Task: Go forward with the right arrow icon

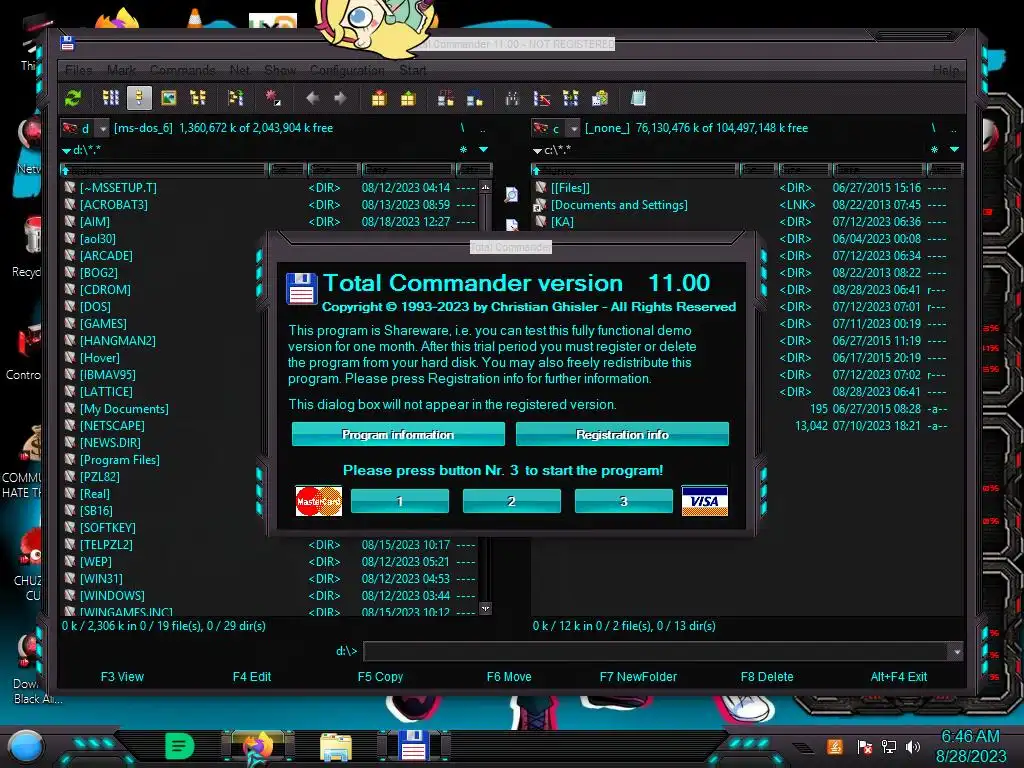Action: pos(340,98)
